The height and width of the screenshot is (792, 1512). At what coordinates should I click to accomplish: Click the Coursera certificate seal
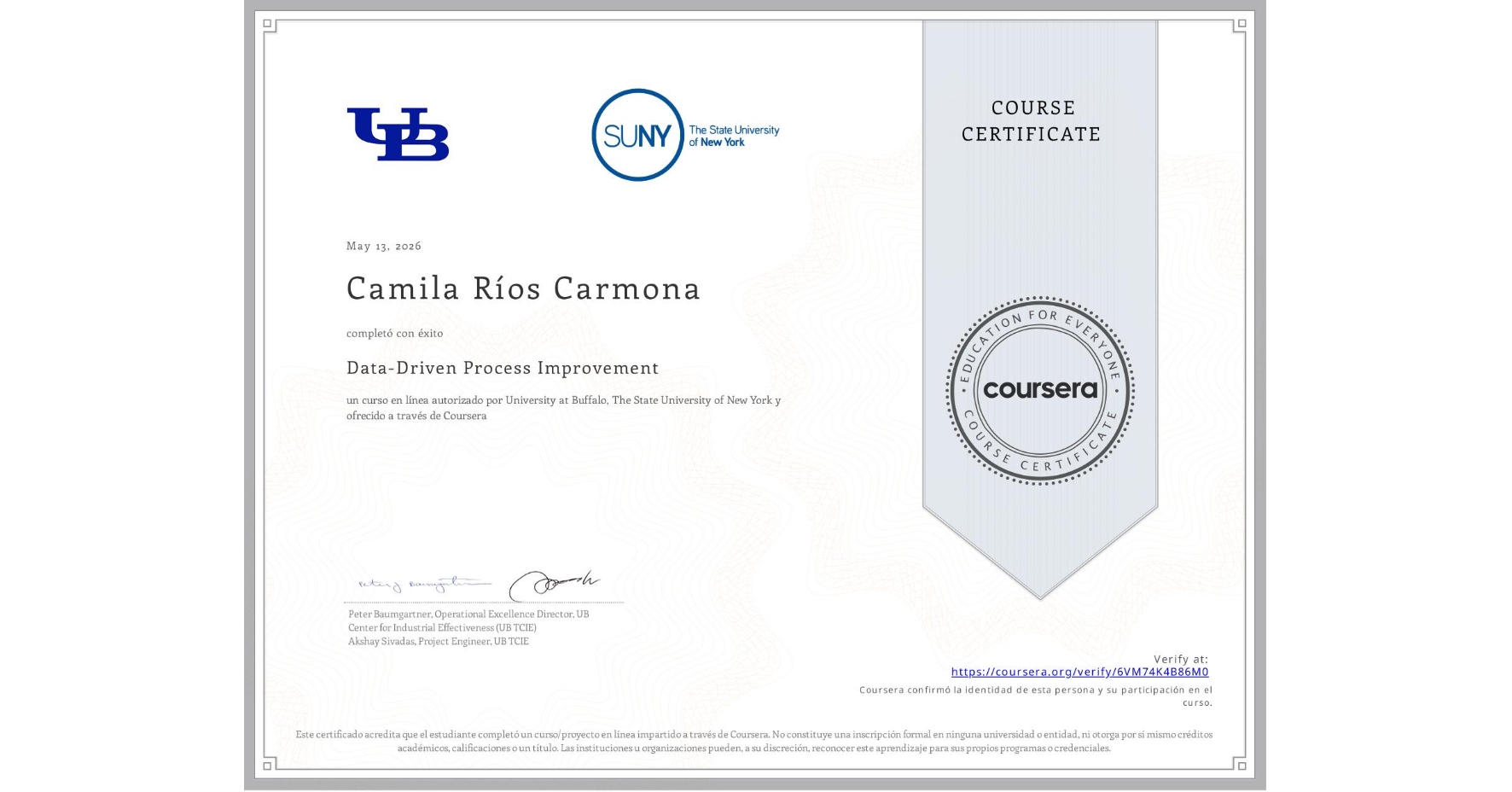pyautogui.click(x=1040, y=391)
